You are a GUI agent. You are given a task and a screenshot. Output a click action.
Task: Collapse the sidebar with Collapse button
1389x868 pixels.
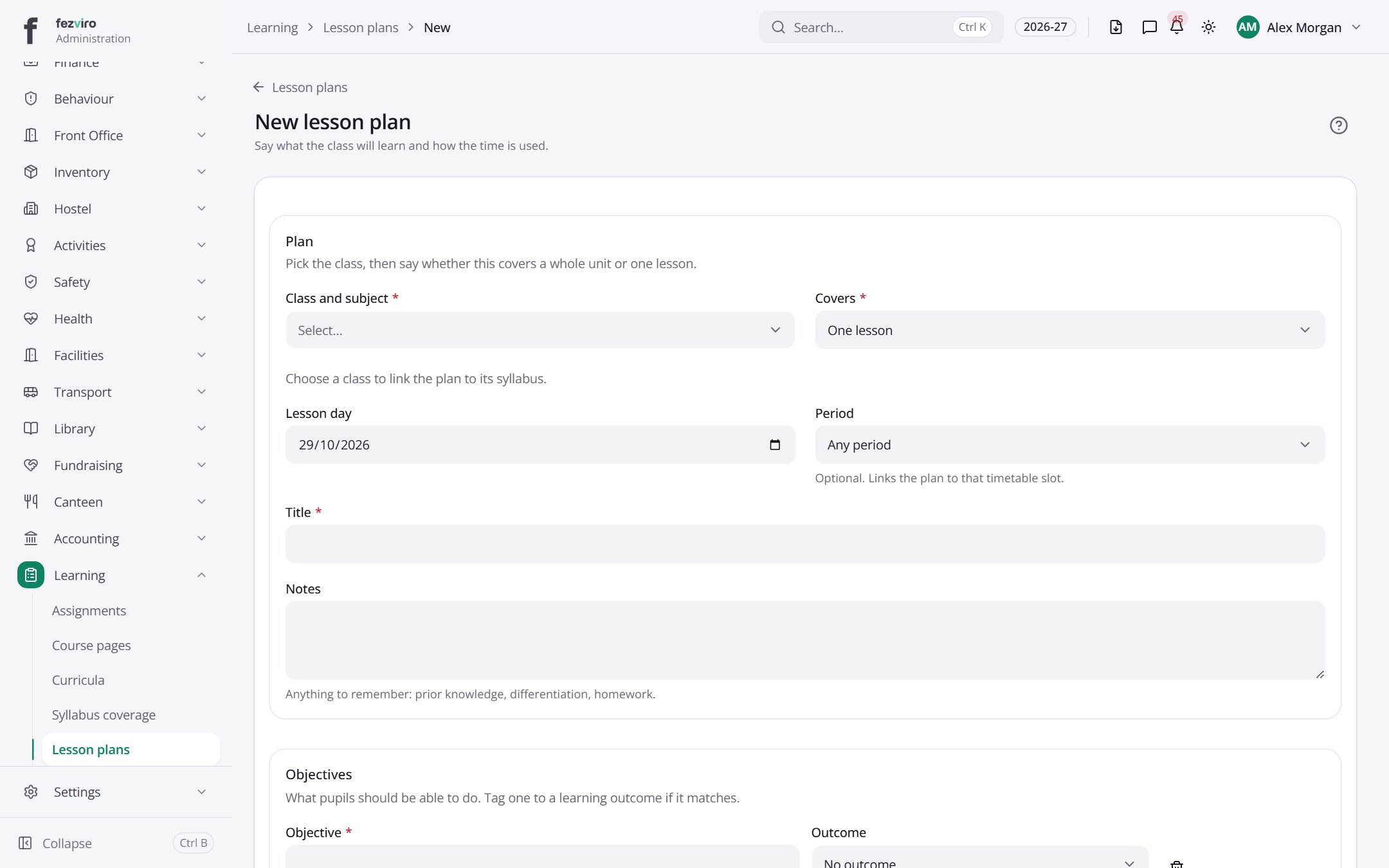116,843
